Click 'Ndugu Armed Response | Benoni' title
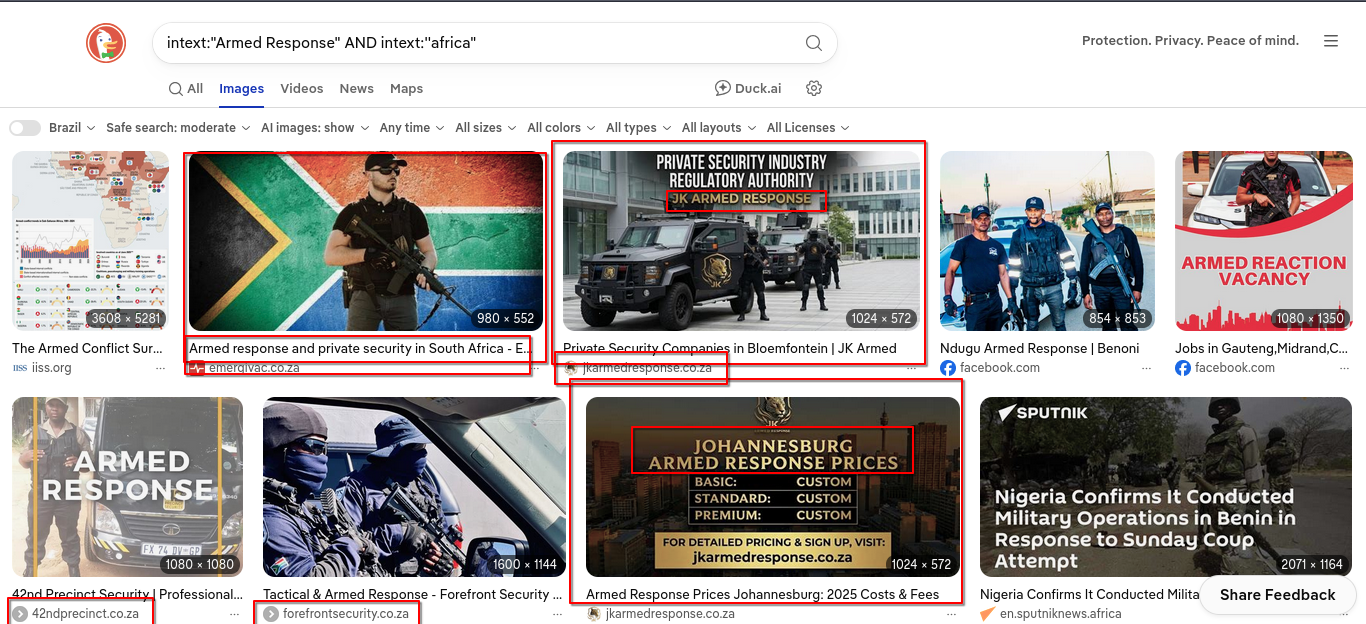Screen dimensions: 1366x624 pyautogui.click(x=1040, y=348)
